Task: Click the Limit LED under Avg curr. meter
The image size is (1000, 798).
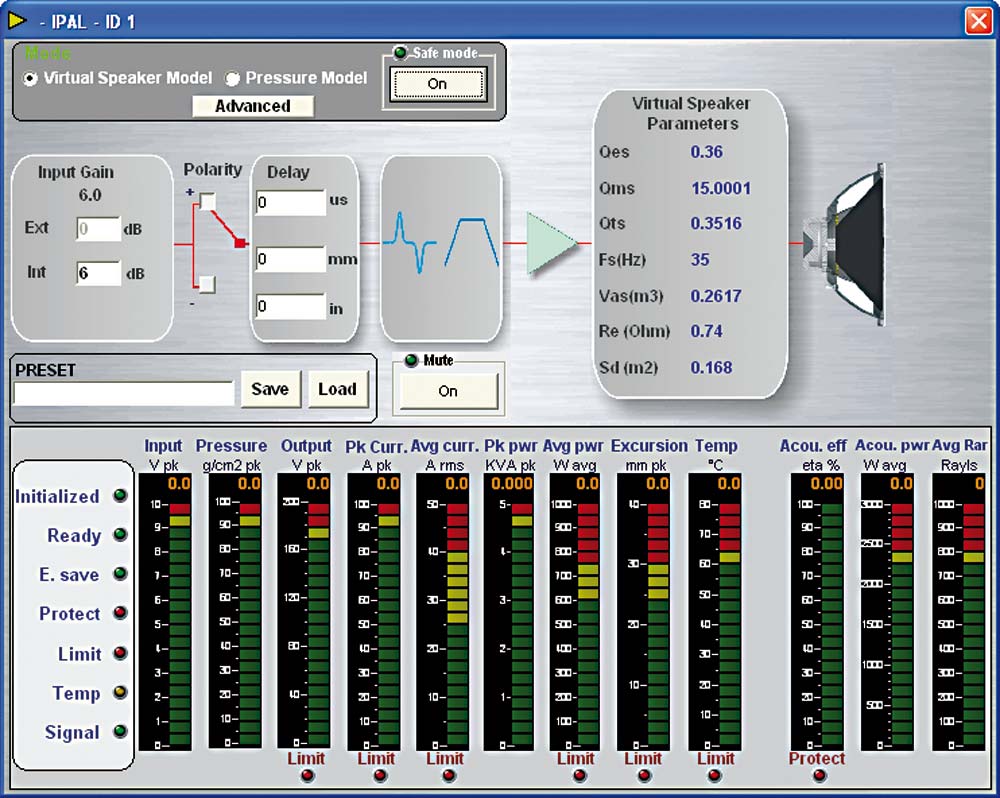Action: [449, 776]
